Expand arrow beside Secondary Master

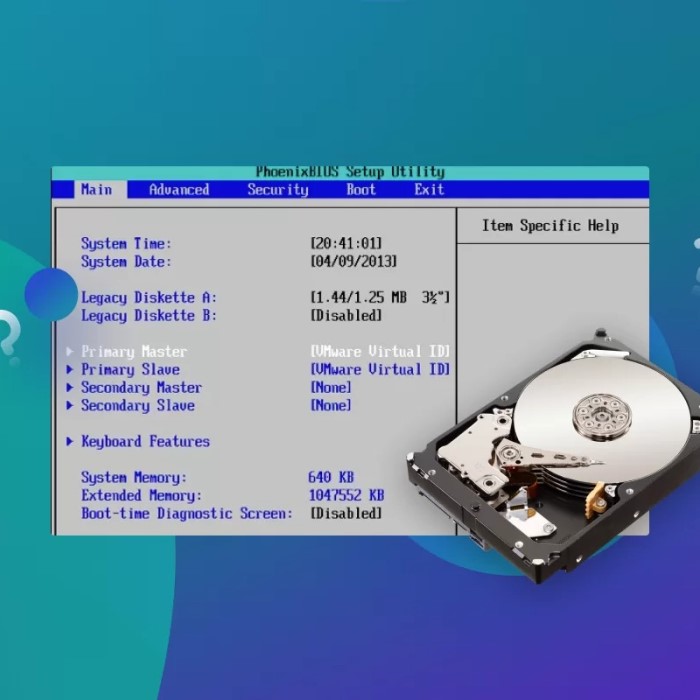(x=70, y=388)
